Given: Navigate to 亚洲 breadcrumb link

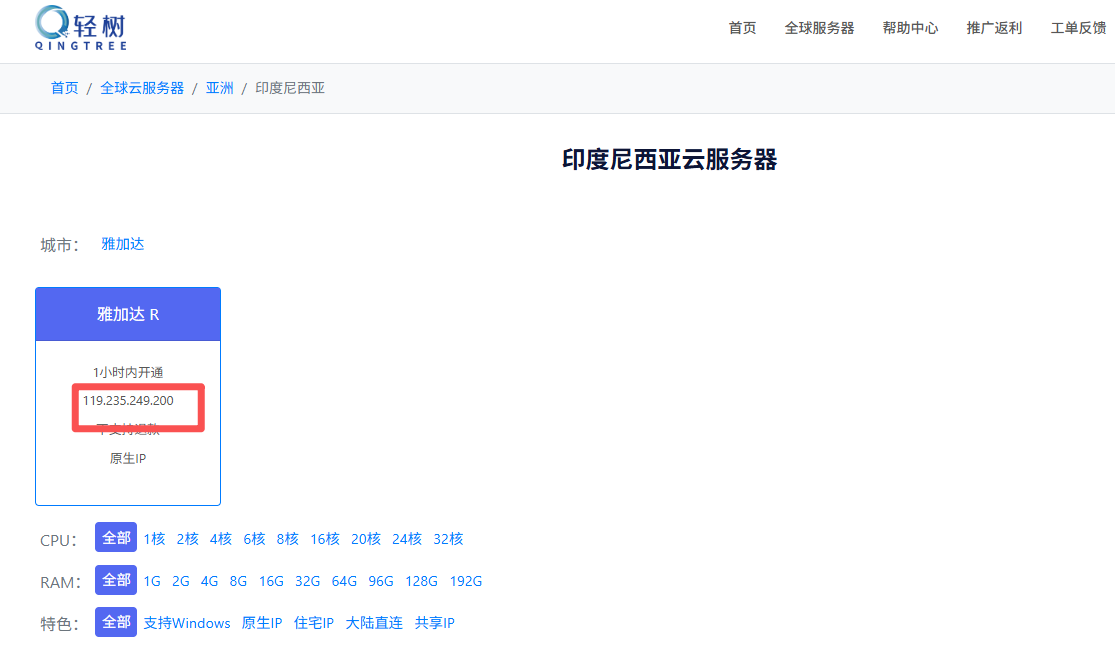Looking at the screenshot, I should click(220, 88).
